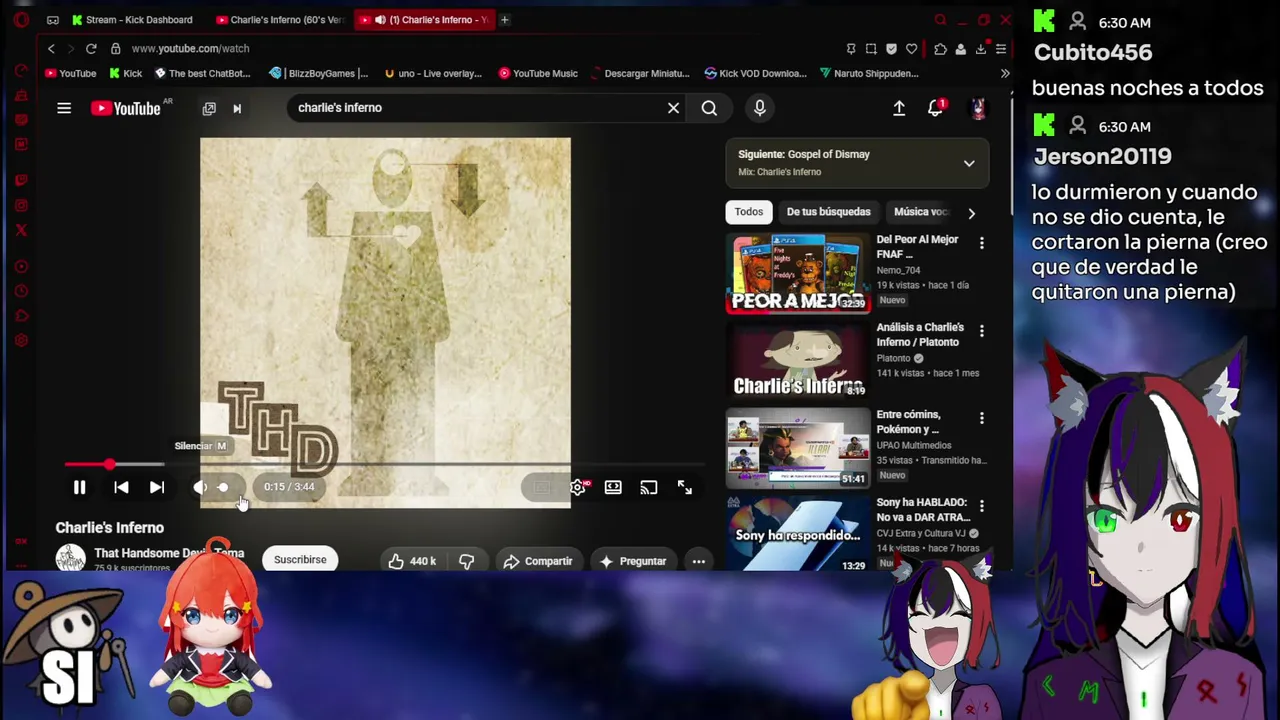
Task: Open Instagram in the Opera sidebar
Action: [21, 206]
